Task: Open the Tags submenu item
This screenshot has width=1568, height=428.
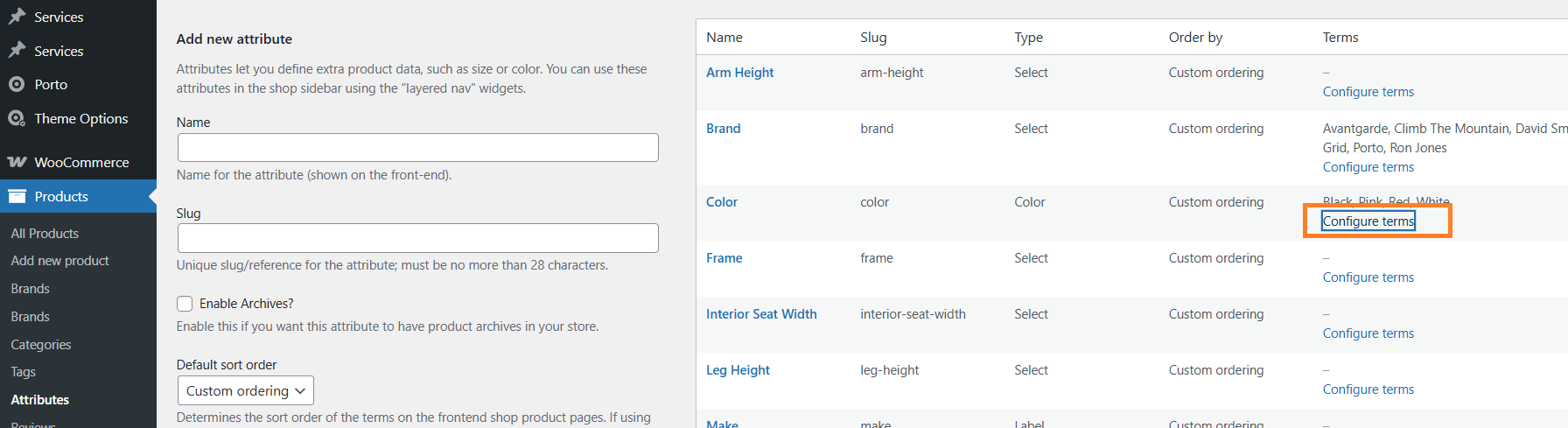Action: point(24,372)
